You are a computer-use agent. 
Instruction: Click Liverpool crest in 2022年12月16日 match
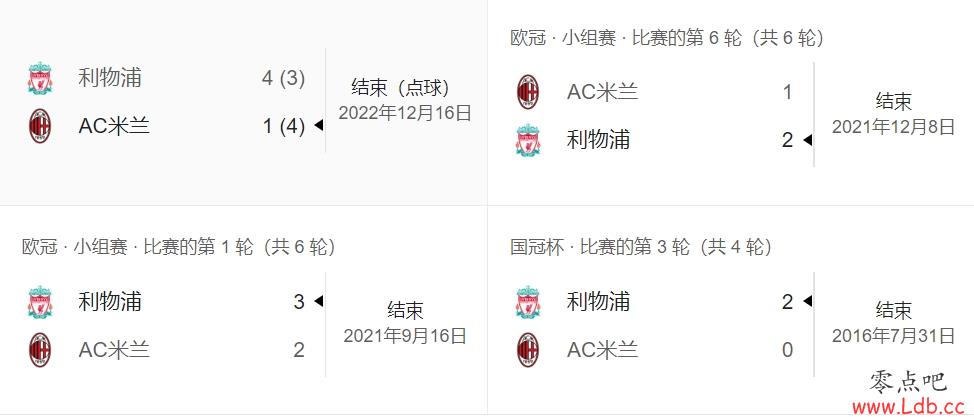[40, 78]
